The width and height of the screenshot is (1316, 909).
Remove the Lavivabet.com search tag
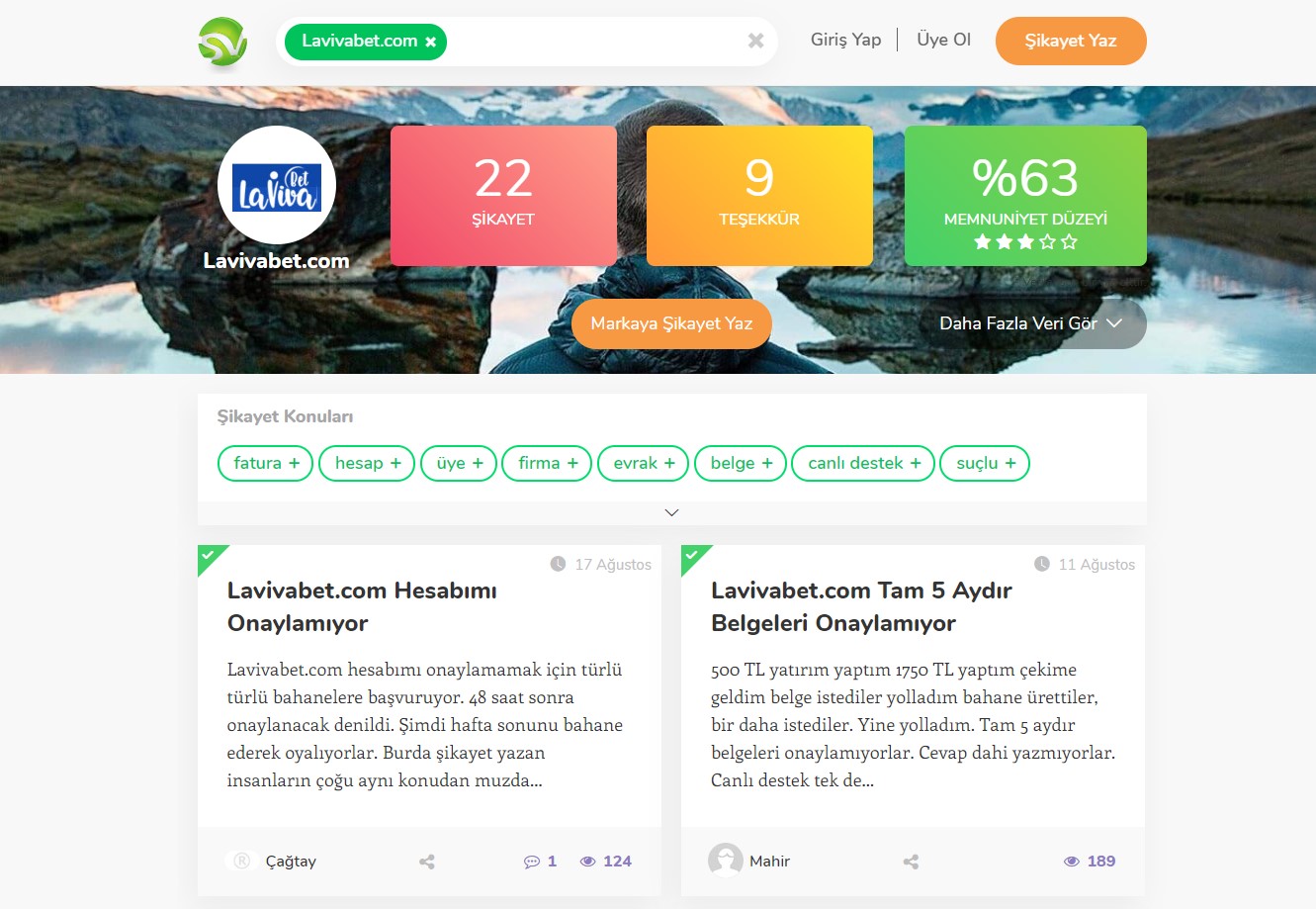[x=430, y=42]
